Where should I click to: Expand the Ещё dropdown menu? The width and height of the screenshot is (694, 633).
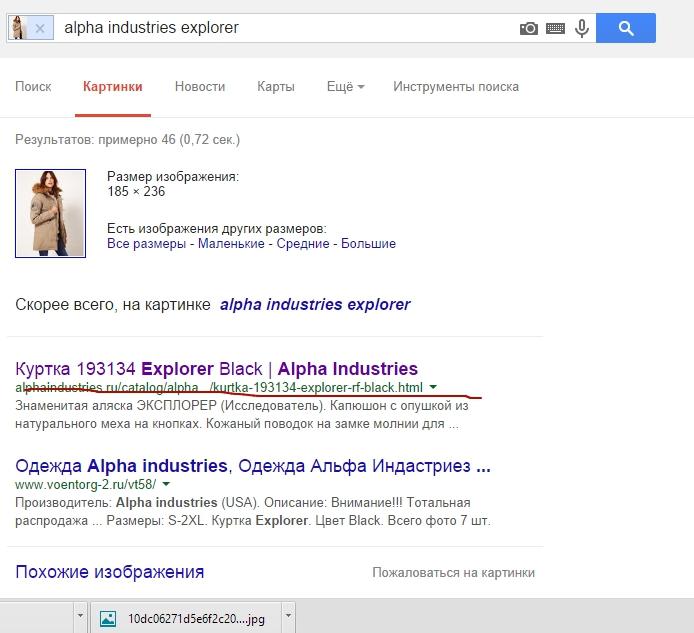click(345, 86)
